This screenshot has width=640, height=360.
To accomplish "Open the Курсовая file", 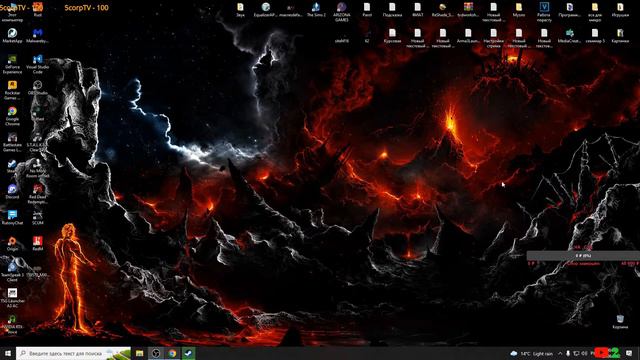I will (x=392, y=36).
